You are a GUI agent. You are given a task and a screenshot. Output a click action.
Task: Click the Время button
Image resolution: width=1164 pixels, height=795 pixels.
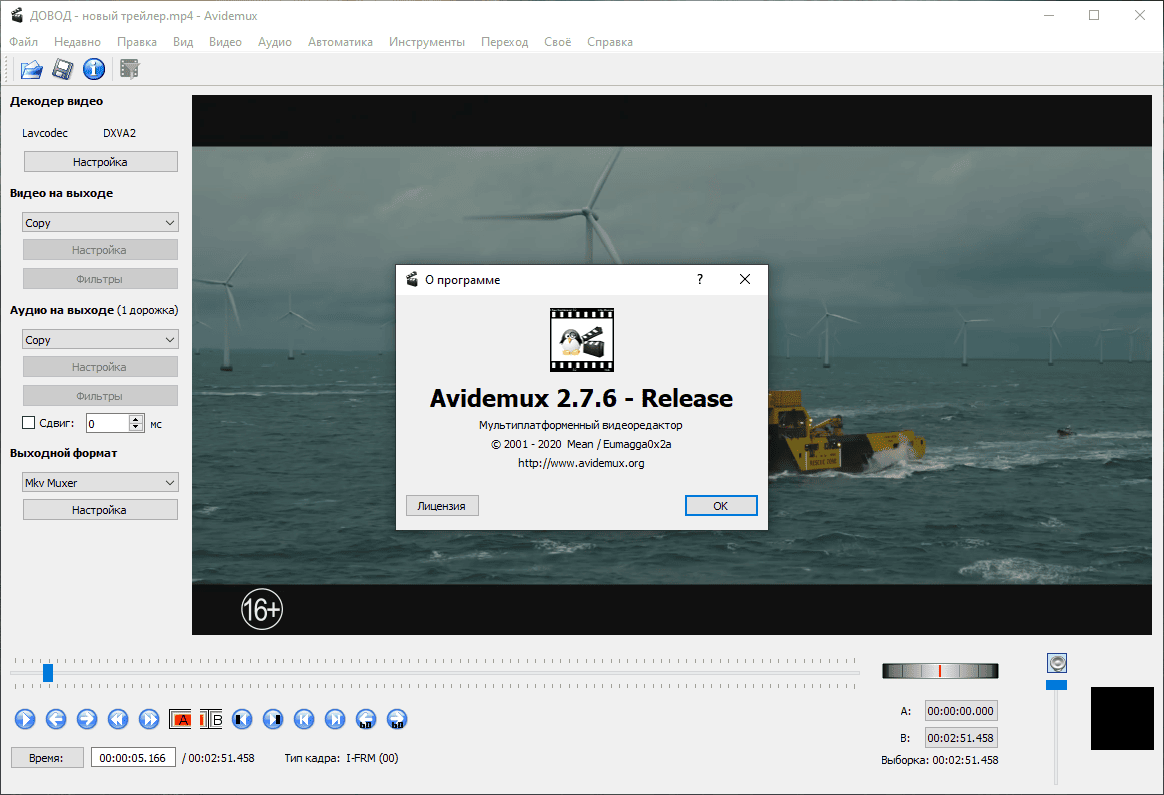coord(47,758)
